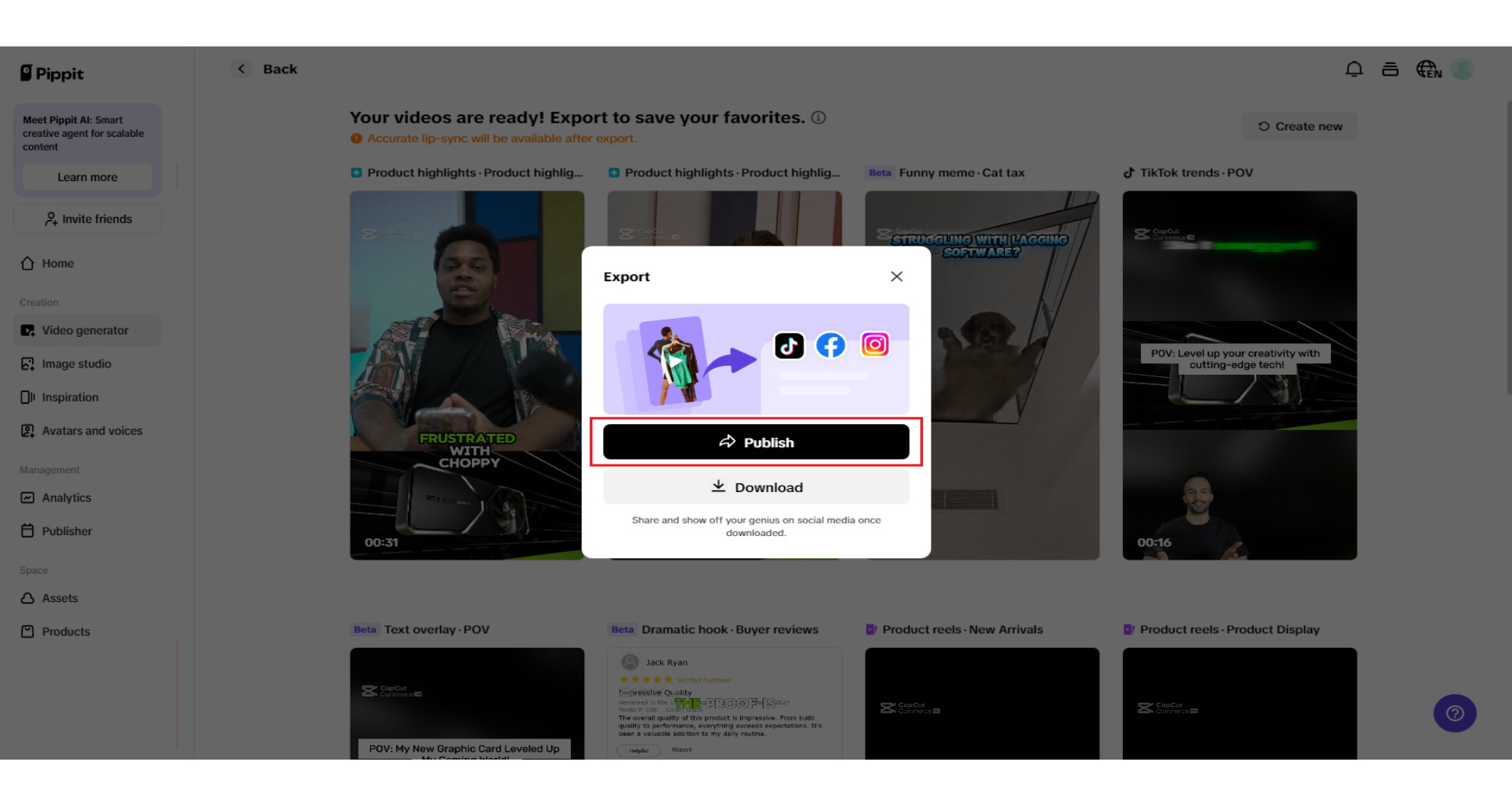This screenshot has height=810, width=1512.
Task: Click the TikTok icon next to TikTok trends label
Action: [1128, 172]
